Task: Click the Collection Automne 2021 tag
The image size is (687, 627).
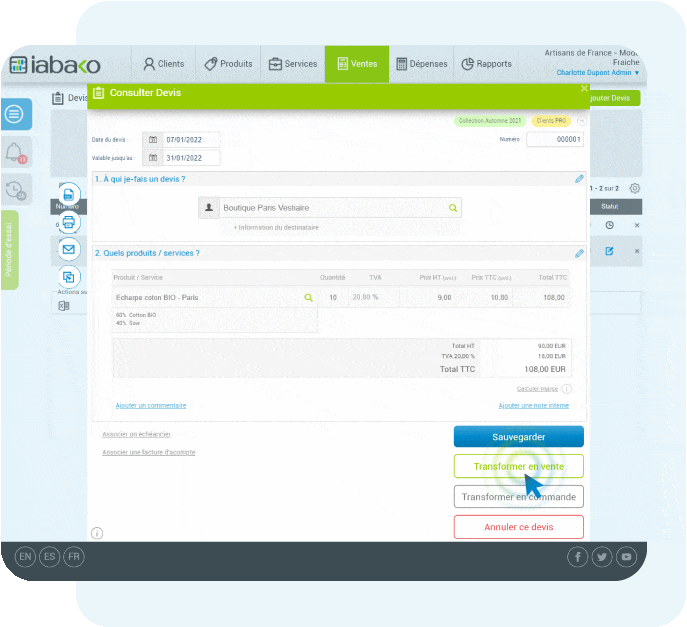Action: click(x=490, y=120)
